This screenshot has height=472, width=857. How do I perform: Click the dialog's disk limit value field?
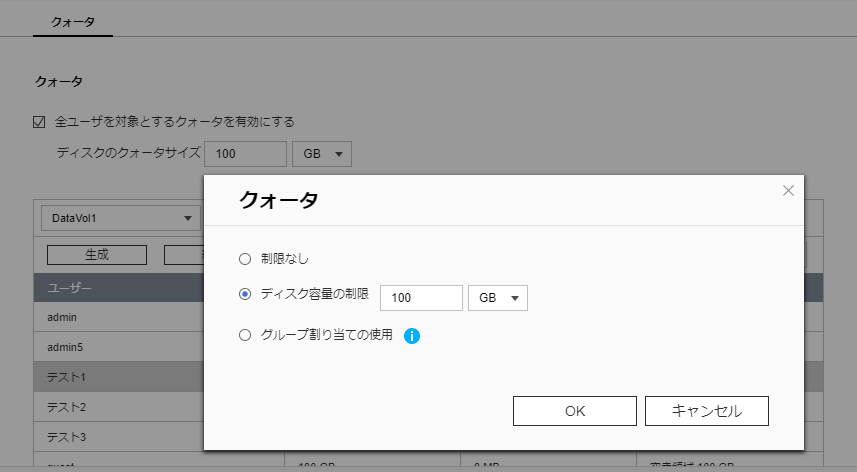point(421,298)
